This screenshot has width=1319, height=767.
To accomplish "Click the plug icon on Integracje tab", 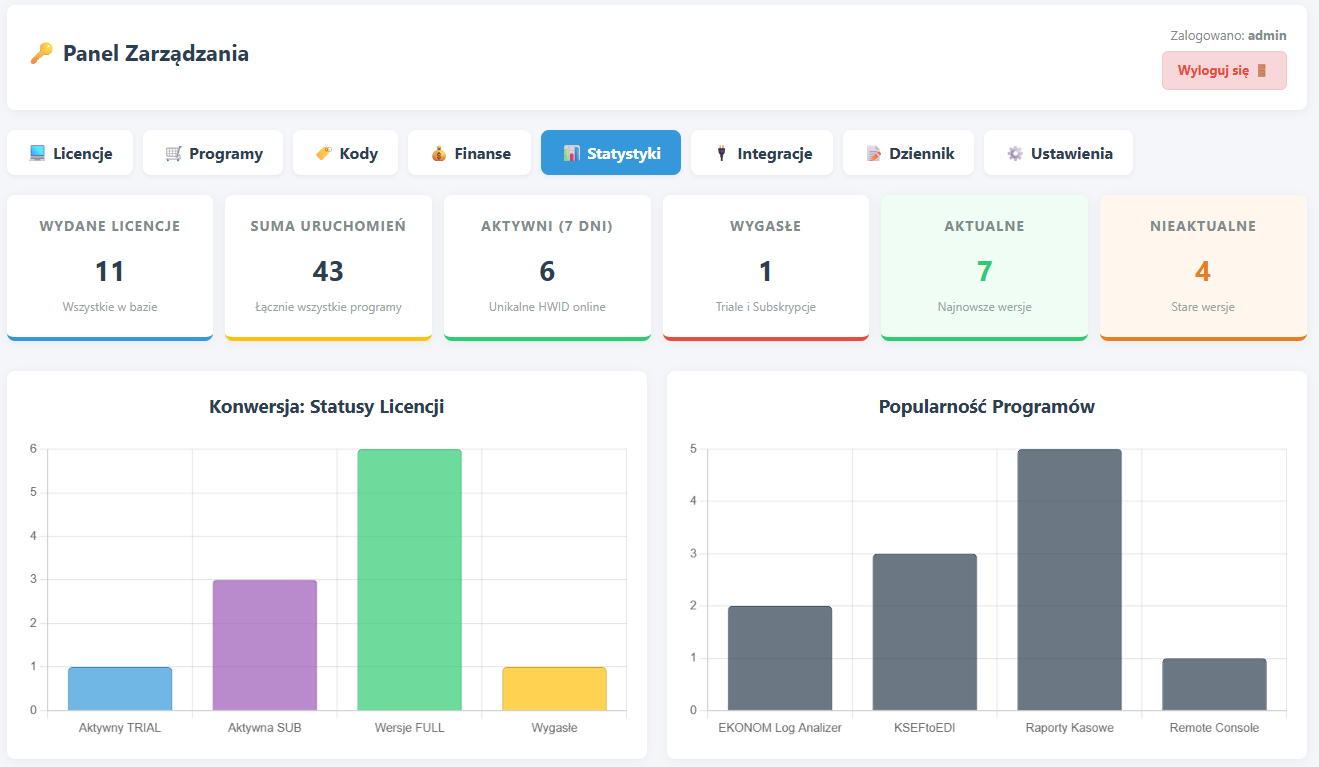I will [x=721, y=153].
